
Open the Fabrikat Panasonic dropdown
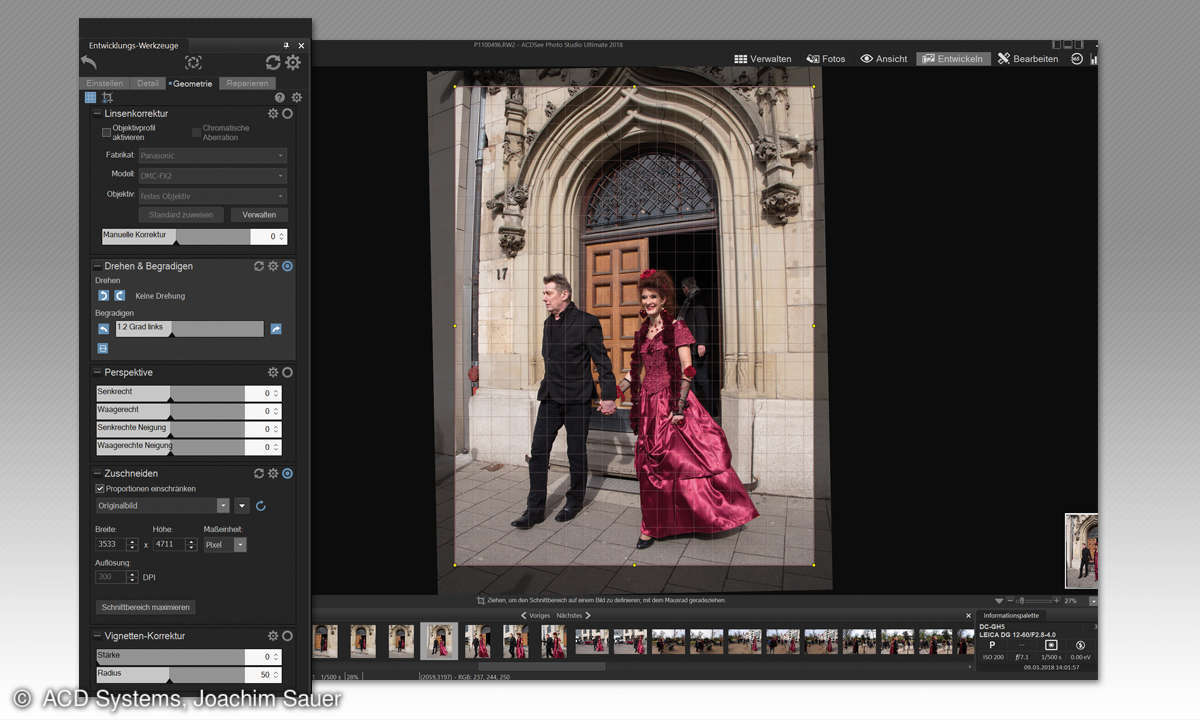click(x=212, y=156)
